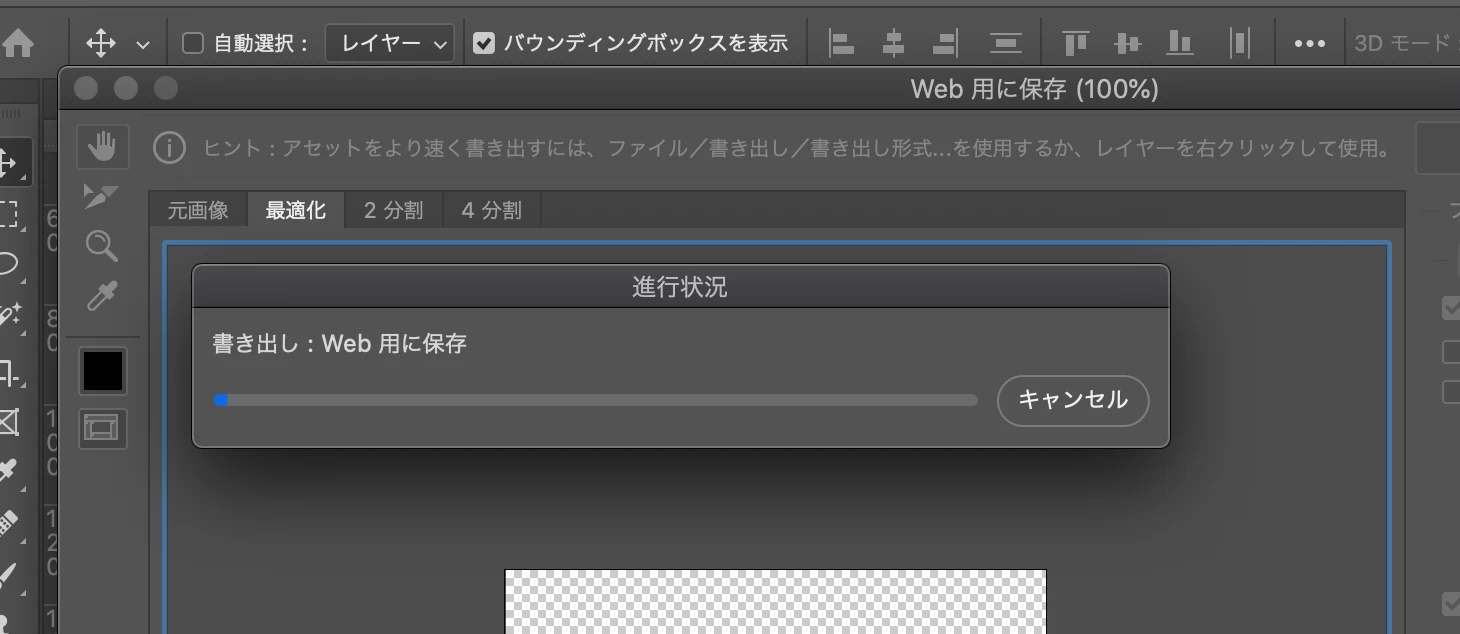Select the Zoom tool in Save for Web
This screenshot has height=634, width=1460.
102,246
